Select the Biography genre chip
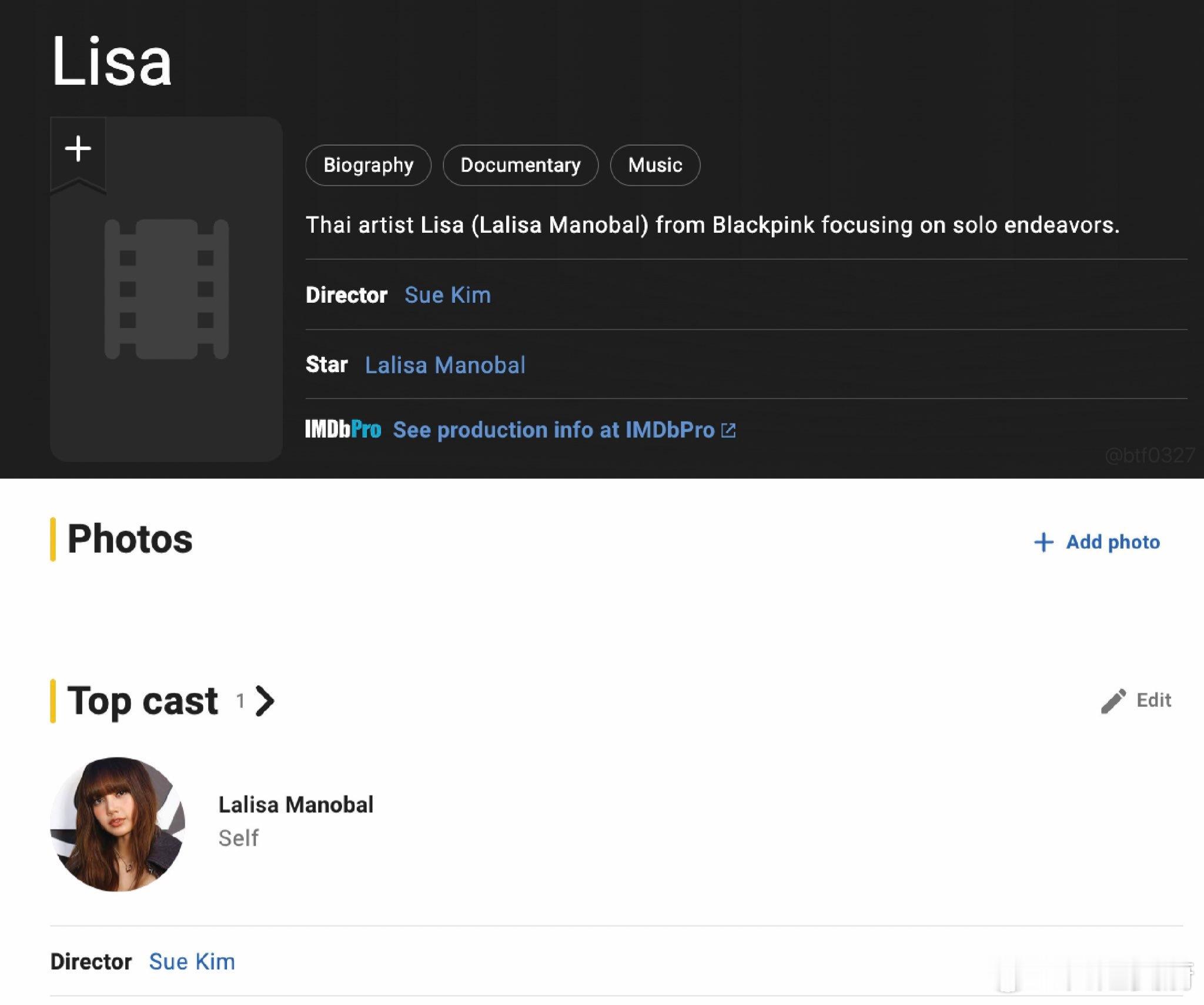1204x1005 pixels. click(368, 165)
